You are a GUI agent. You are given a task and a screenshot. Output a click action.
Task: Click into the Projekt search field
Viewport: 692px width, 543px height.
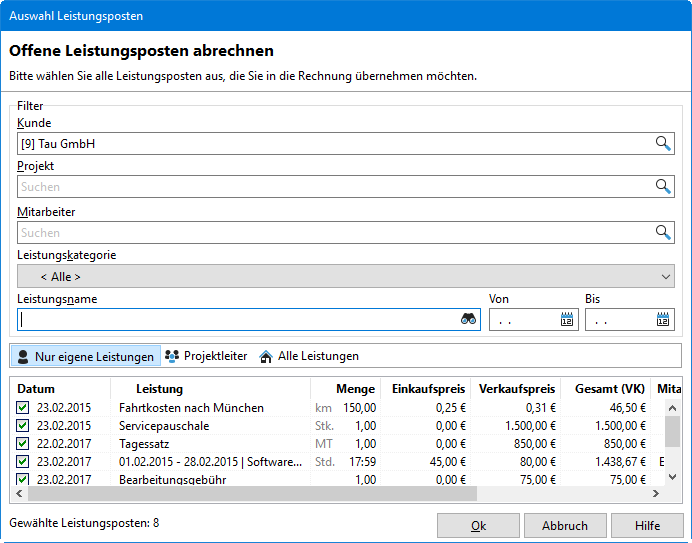(330, 187)
